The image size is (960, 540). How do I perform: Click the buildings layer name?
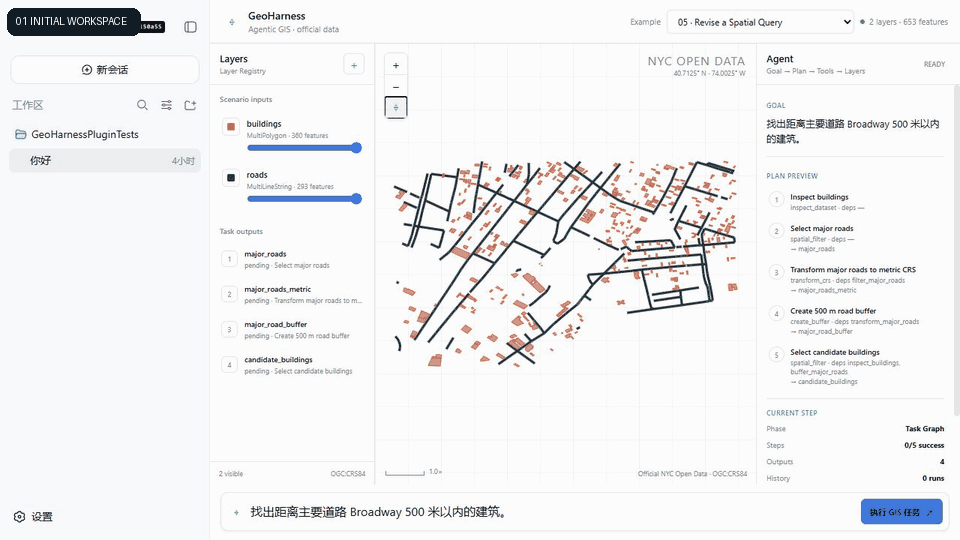[264, 124]
